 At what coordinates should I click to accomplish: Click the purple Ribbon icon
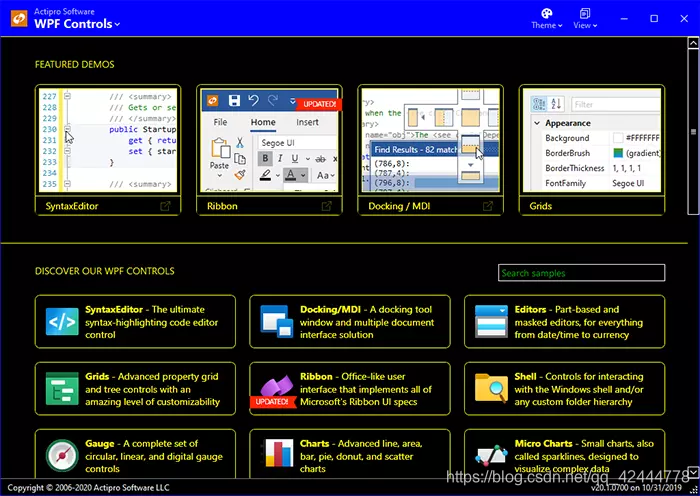(x=277, y=385)
